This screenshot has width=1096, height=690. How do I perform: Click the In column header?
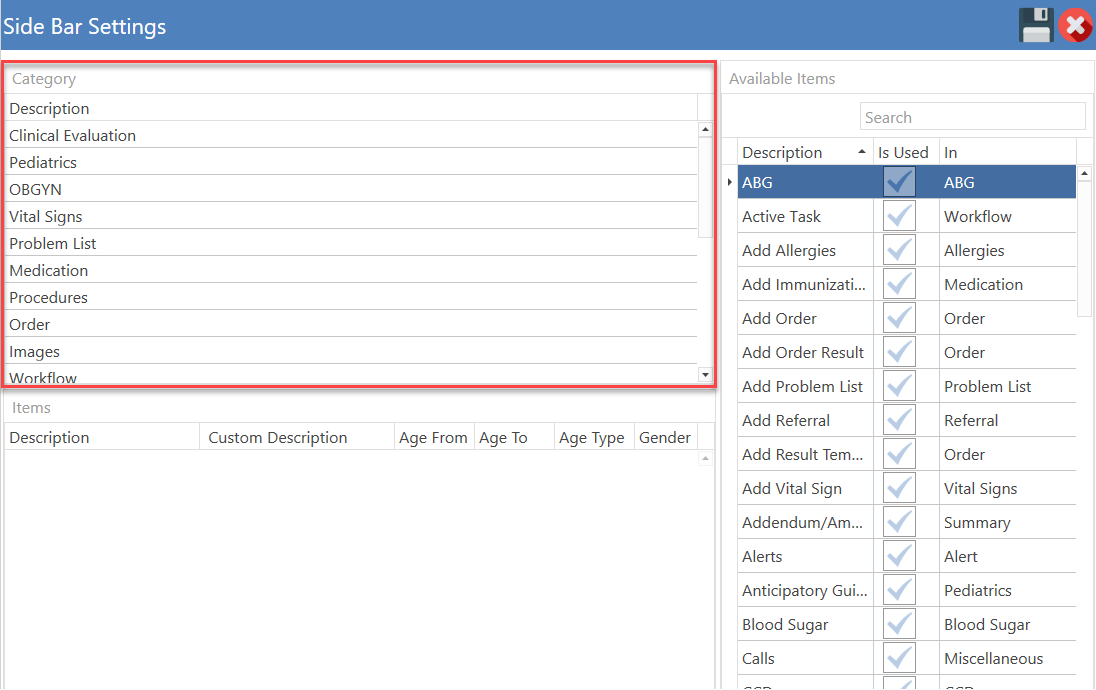1007,152
